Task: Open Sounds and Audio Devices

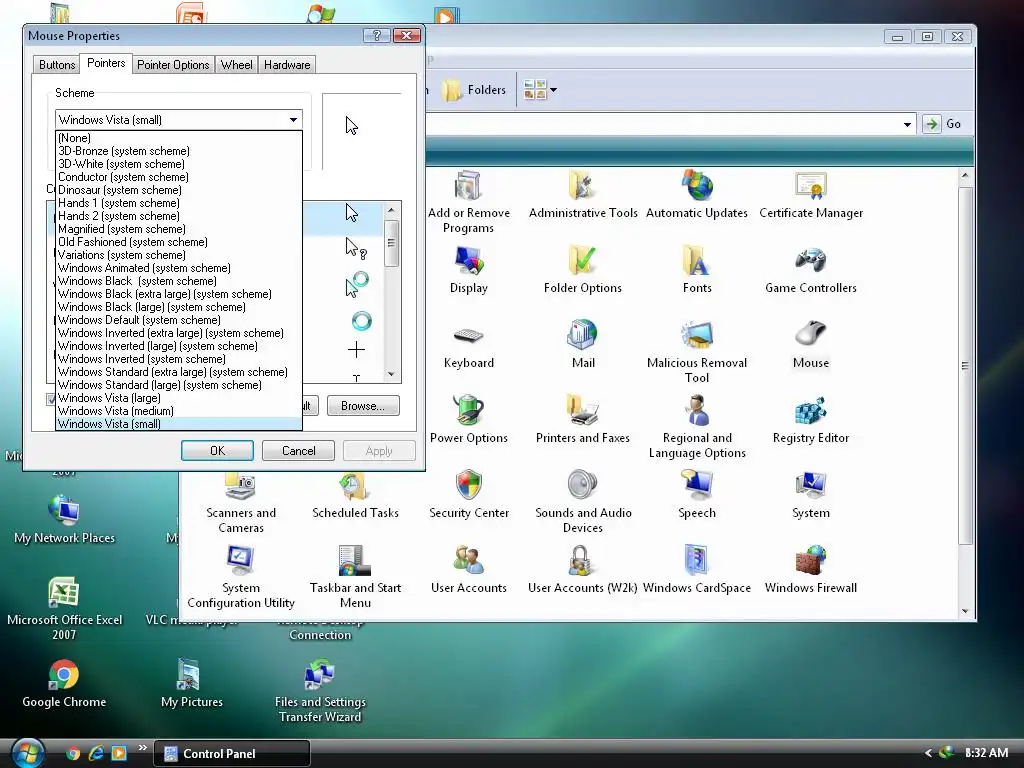Action: (x=583, y=502)
